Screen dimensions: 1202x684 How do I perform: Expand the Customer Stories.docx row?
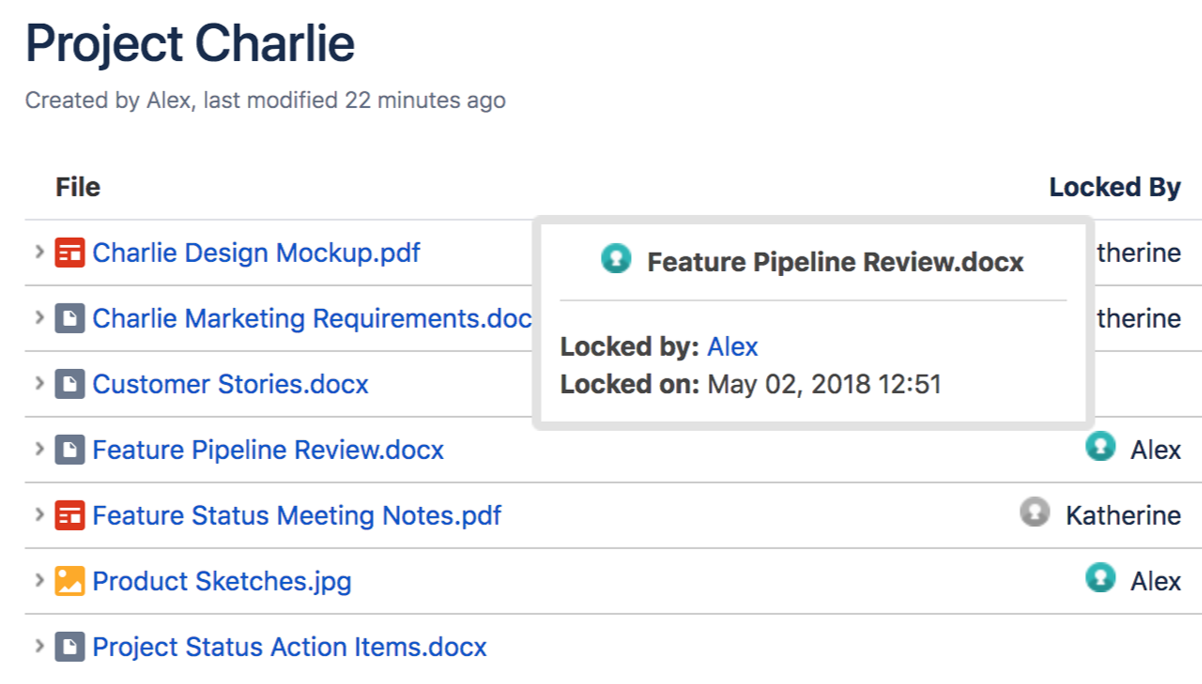39,384
